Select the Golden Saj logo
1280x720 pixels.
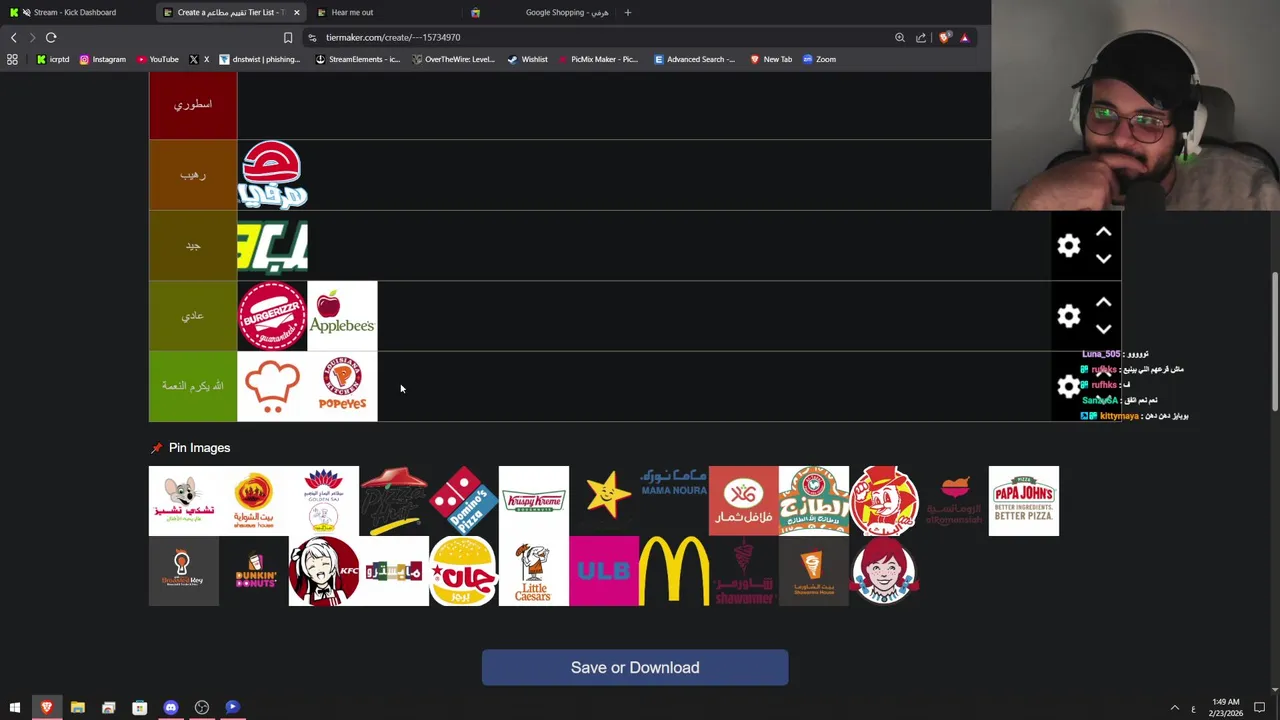pos(324,501)
